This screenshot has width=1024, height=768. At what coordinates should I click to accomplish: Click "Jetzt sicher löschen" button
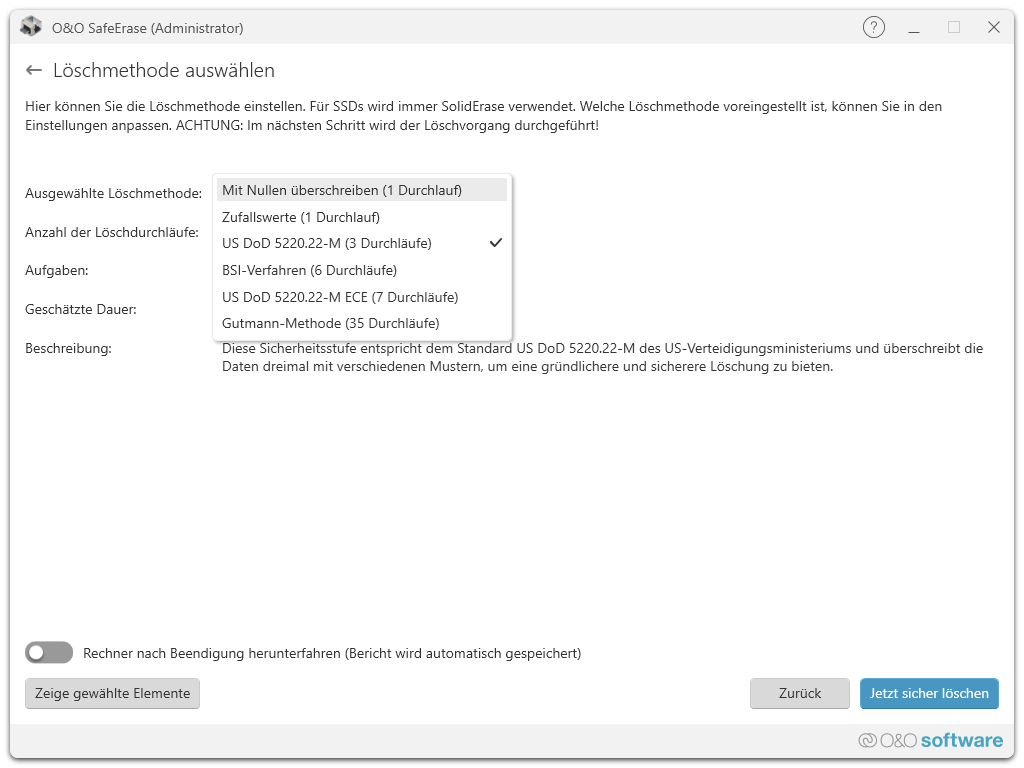click(x=929, y=693)
